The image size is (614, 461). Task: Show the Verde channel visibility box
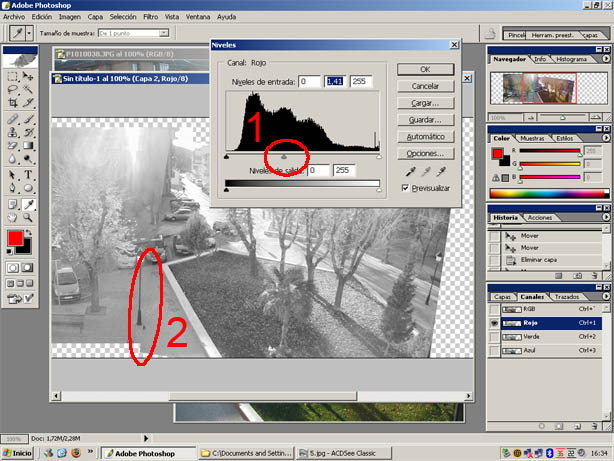(494, 336)
